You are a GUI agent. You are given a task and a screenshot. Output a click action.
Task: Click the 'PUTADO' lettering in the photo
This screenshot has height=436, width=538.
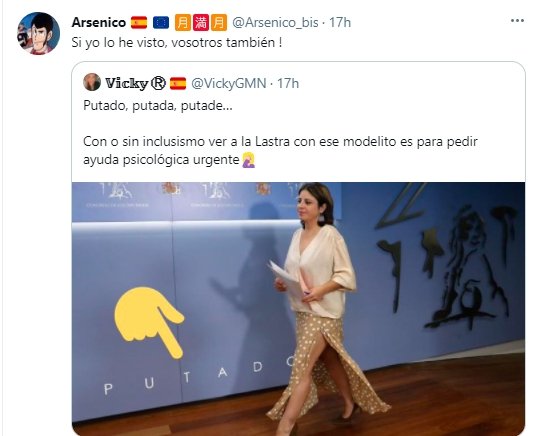pyautogui.click(x=198, y=375)
